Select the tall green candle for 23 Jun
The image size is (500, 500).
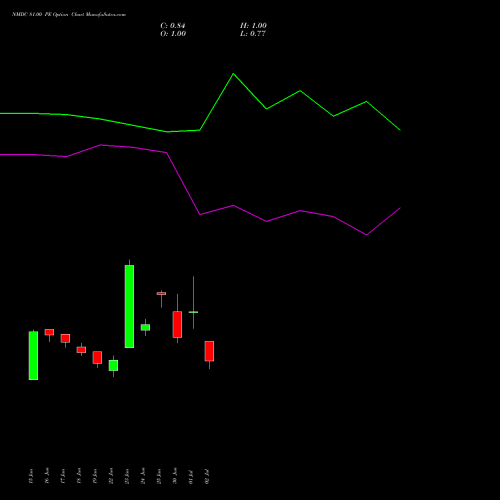point(129,306)
